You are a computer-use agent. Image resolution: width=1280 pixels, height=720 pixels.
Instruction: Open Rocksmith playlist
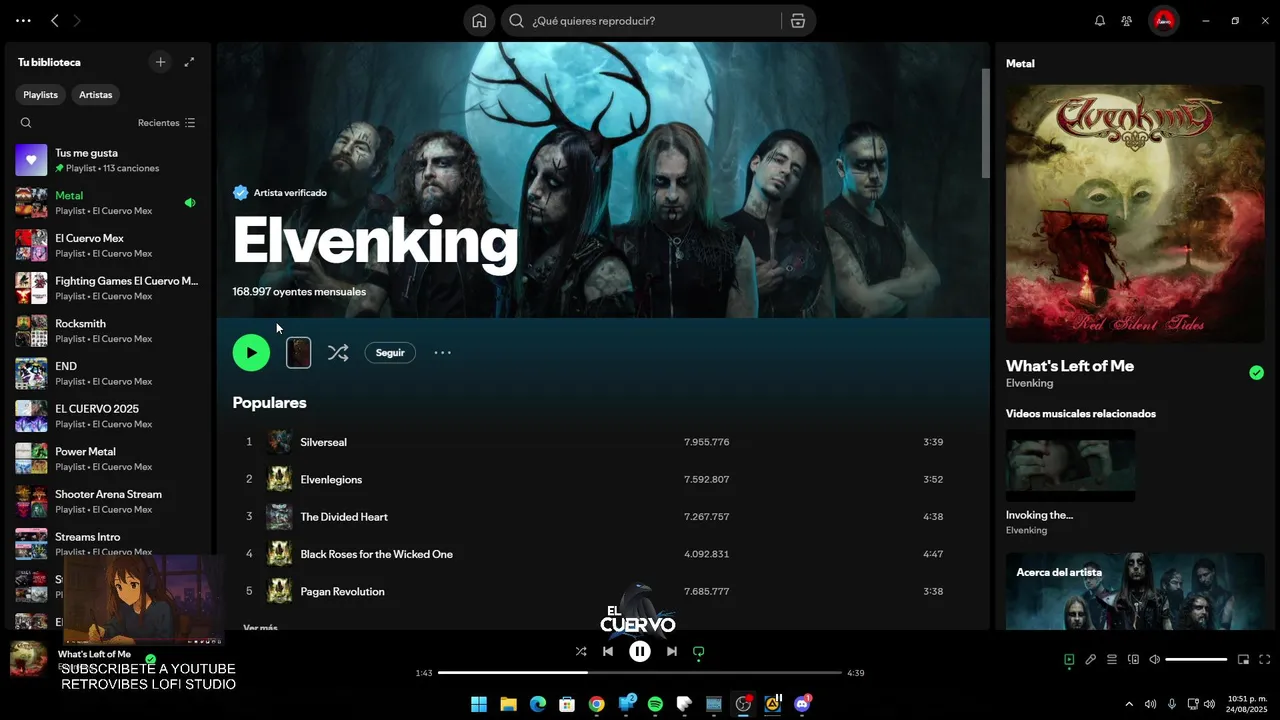(x=108, y=331)
